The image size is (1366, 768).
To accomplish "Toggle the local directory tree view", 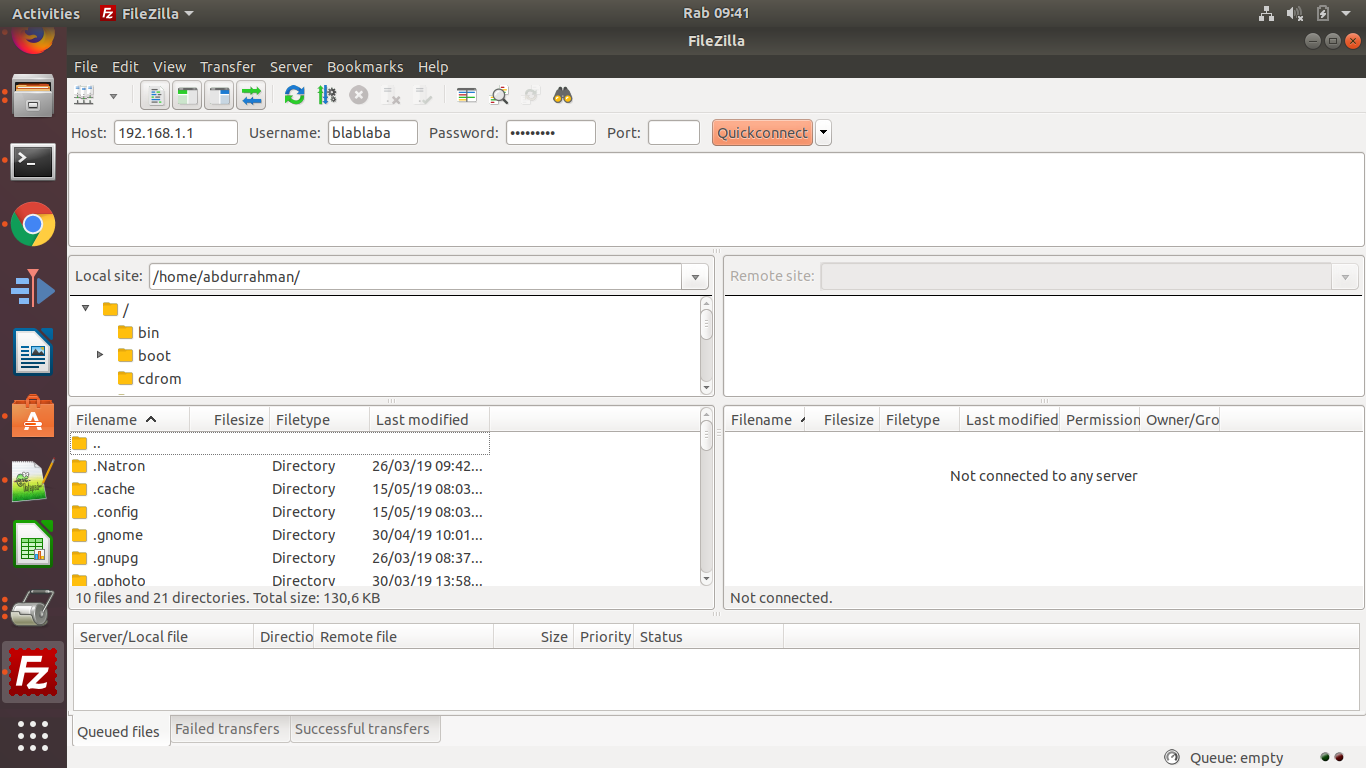I will coord(187,95).
